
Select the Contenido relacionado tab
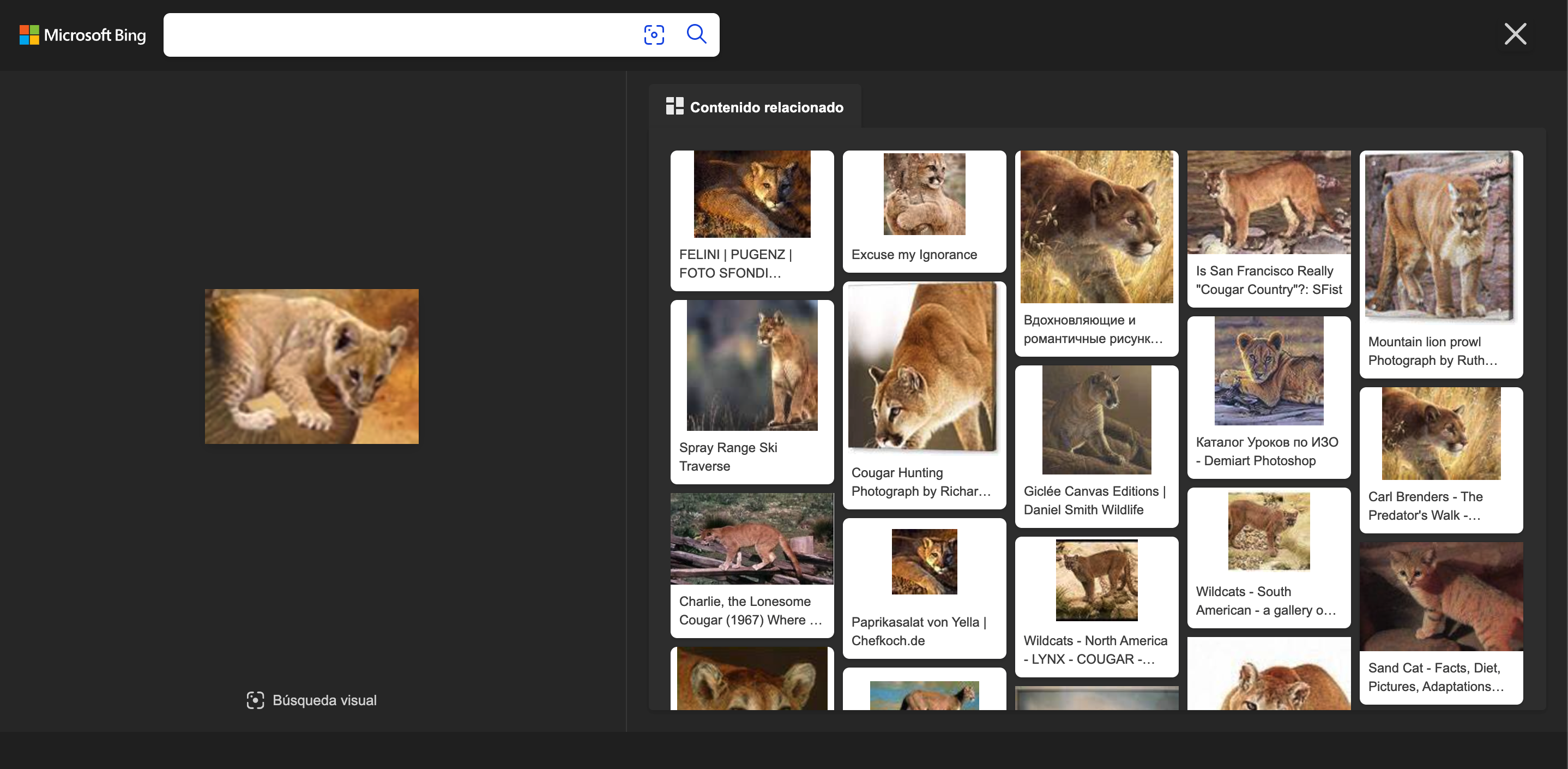click(766, 107)
